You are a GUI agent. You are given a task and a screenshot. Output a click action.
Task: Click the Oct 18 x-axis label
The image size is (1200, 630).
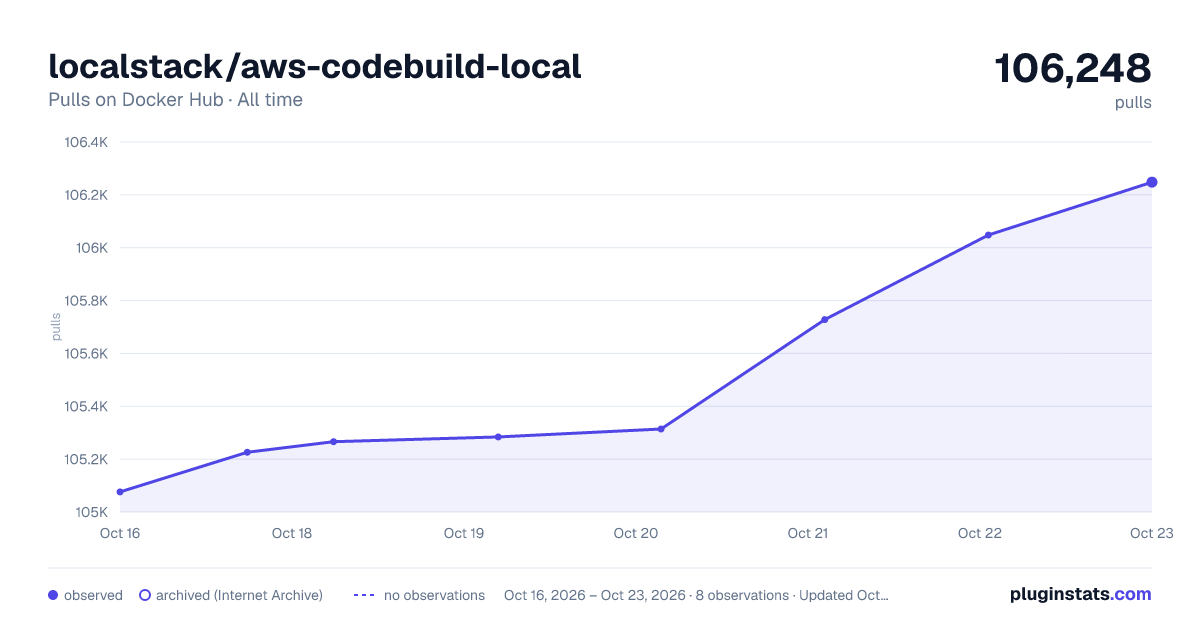pos(292,533)
